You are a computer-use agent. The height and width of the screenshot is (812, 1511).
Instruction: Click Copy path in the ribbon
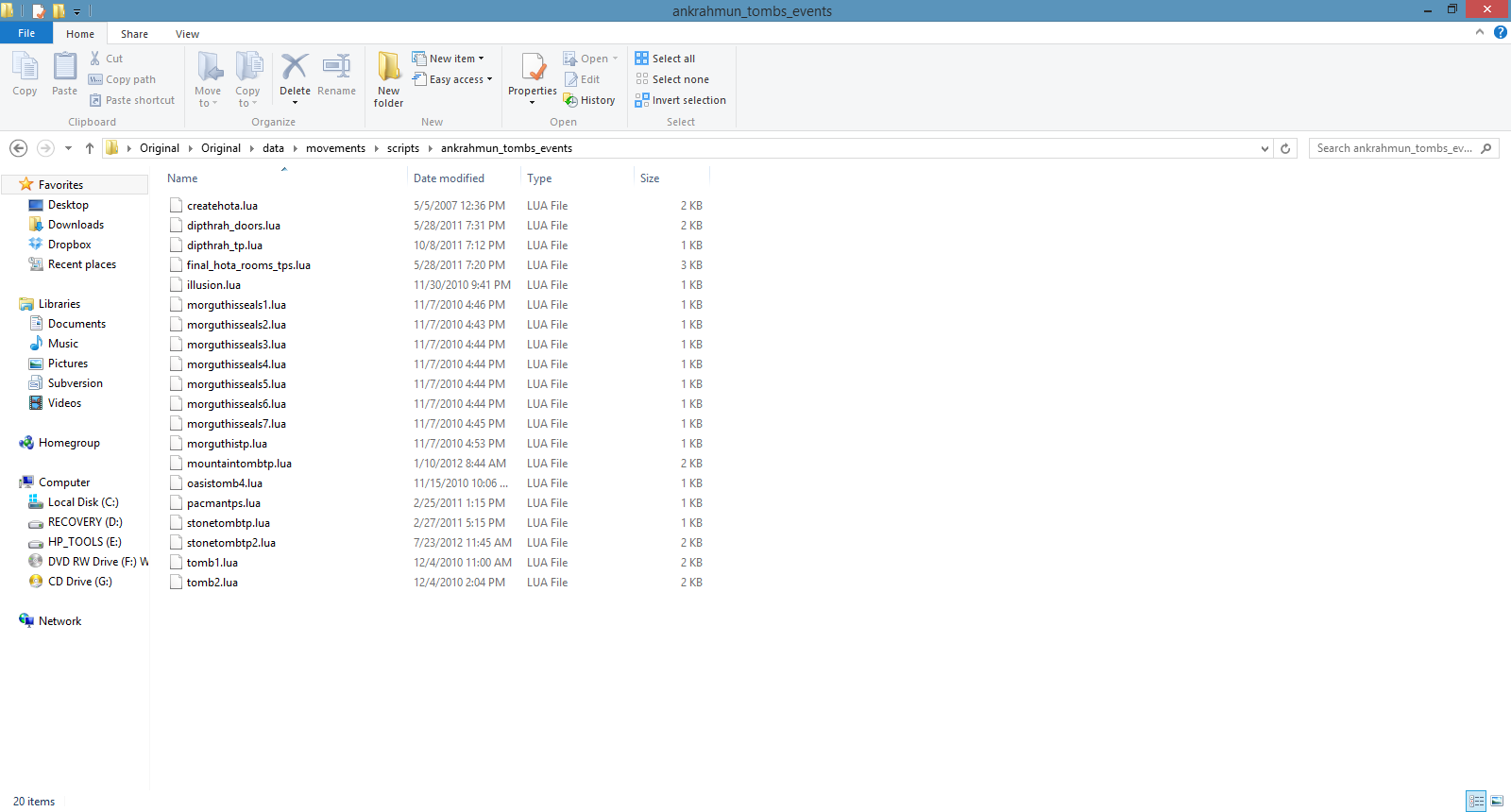(x=122, y=79)
